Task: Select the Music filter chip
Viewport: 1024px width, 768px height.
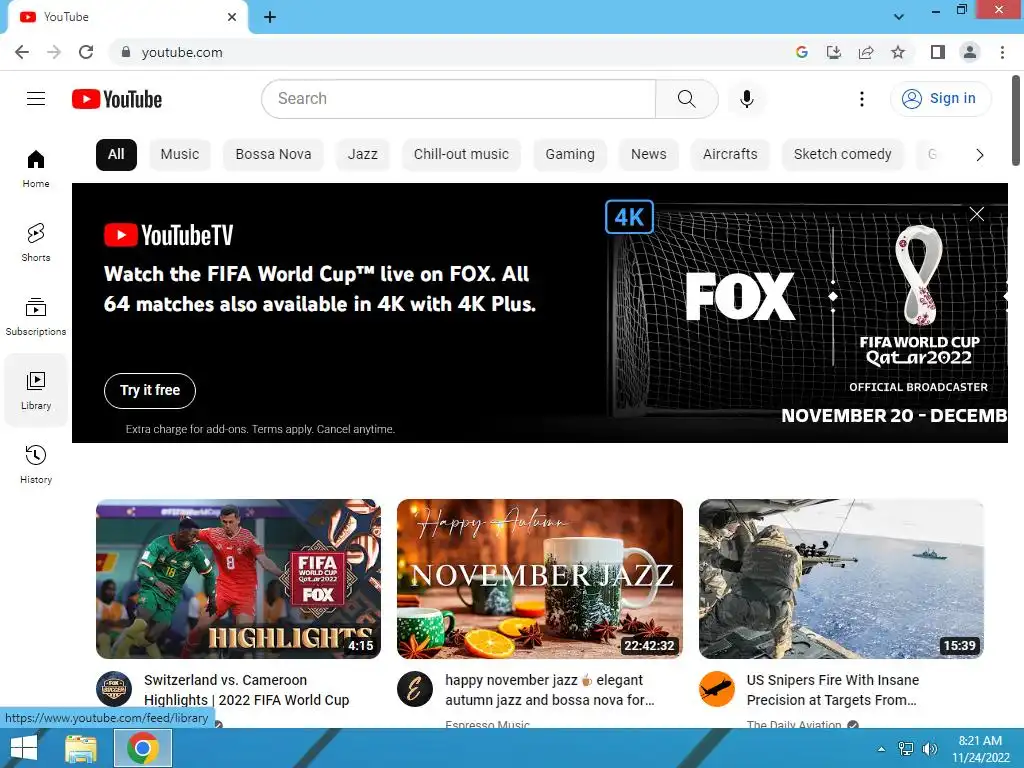Action: (x=180, y=155)
